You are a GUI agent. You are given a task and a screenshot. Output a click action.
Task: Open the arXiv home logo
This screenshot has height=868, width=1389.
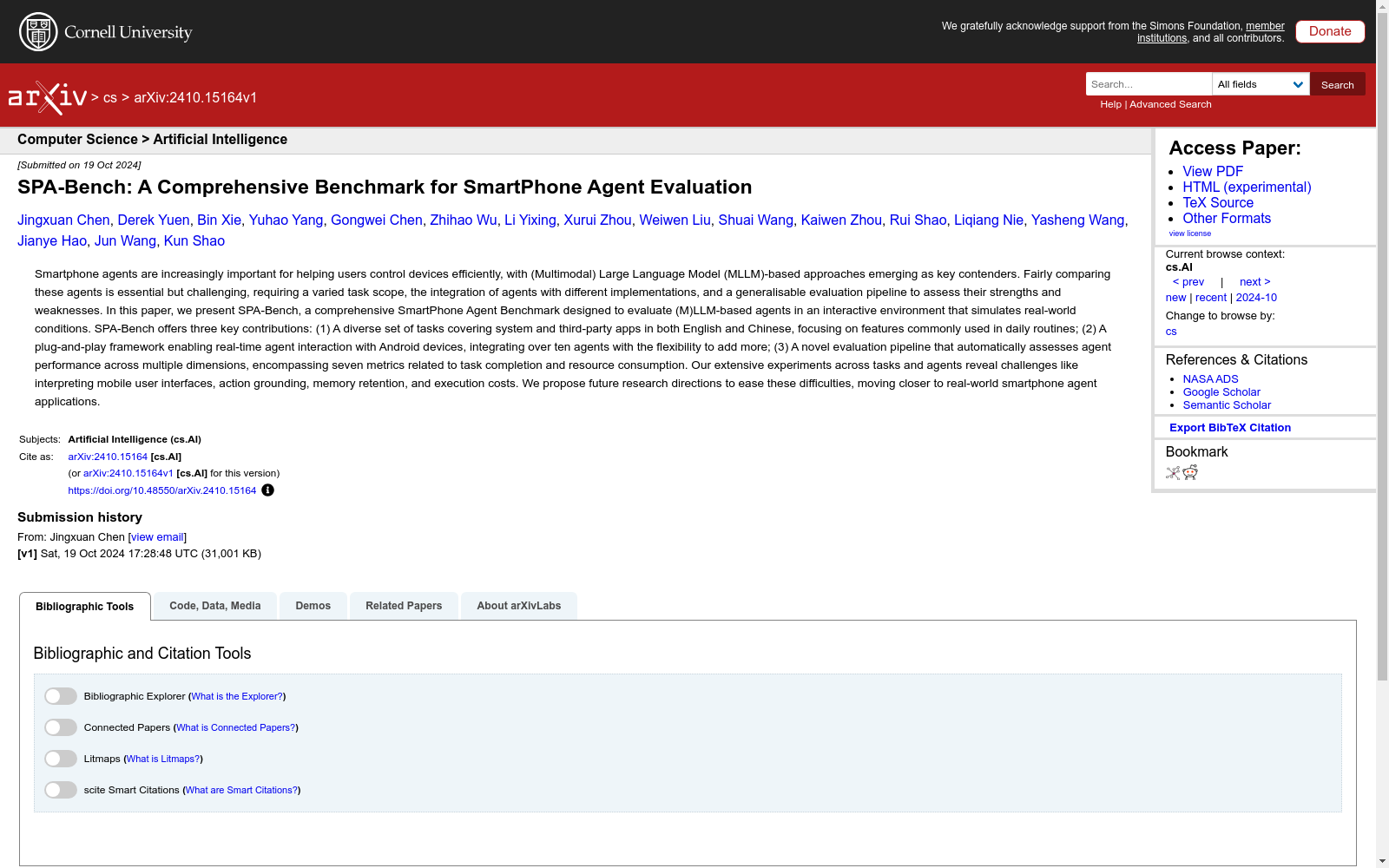(48, 97)
